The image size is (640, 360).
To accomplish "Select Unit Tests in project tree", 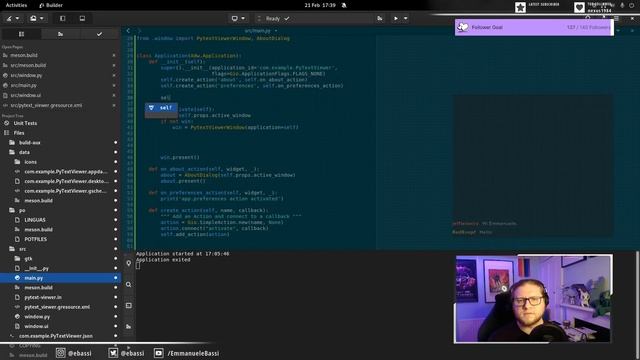I will click(x=60, y=123).
